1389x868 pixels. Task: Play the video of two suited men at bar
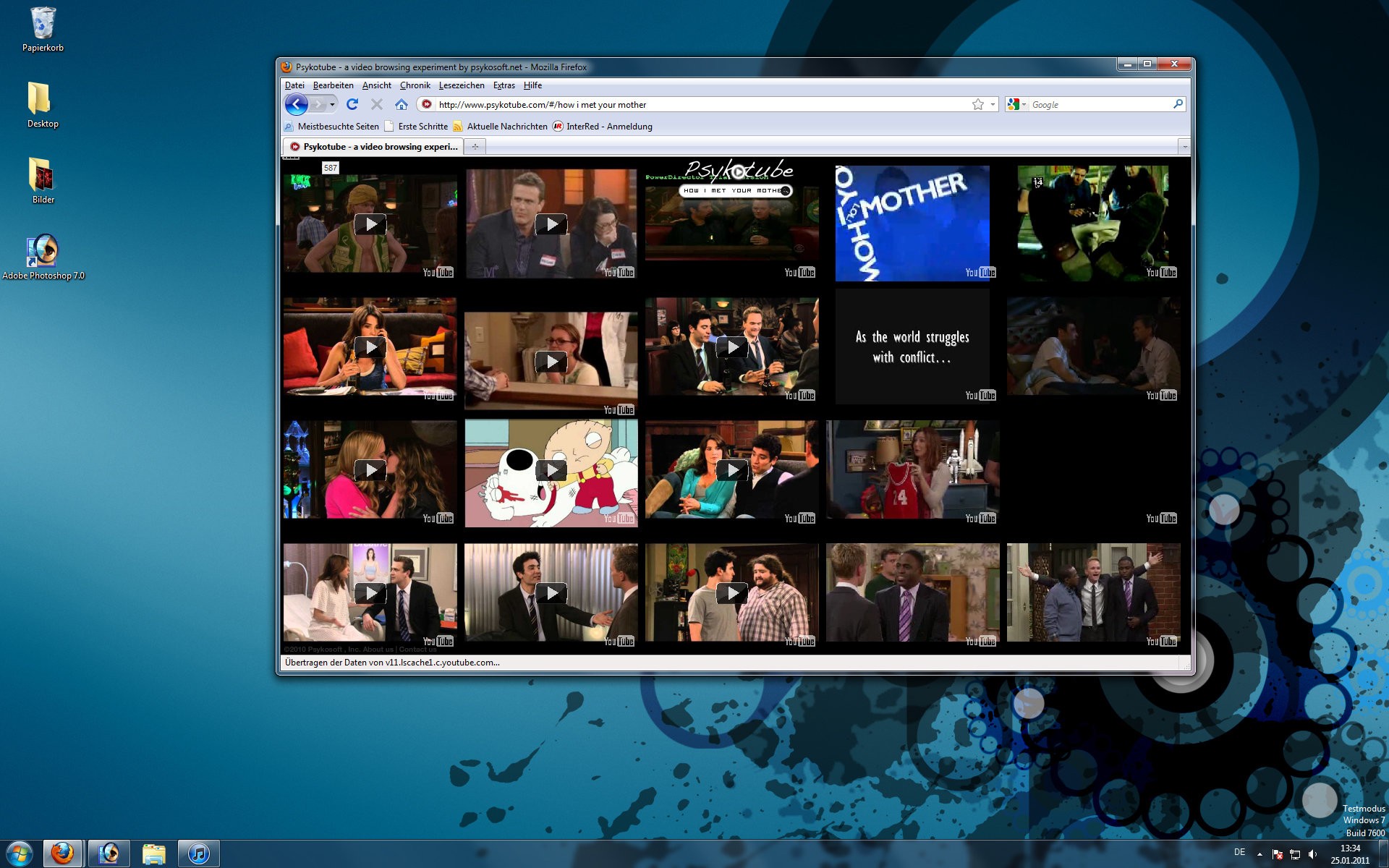click(x=732, y=347)
